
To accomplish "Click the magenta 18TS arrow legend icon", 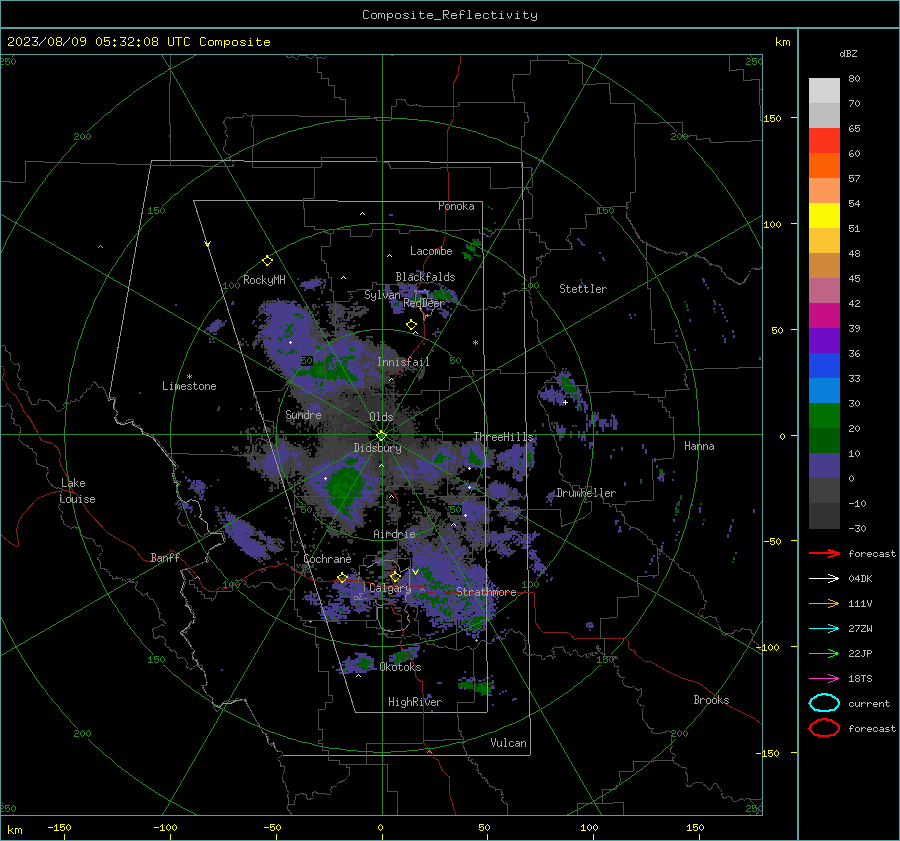I will [x=824, y=678].
